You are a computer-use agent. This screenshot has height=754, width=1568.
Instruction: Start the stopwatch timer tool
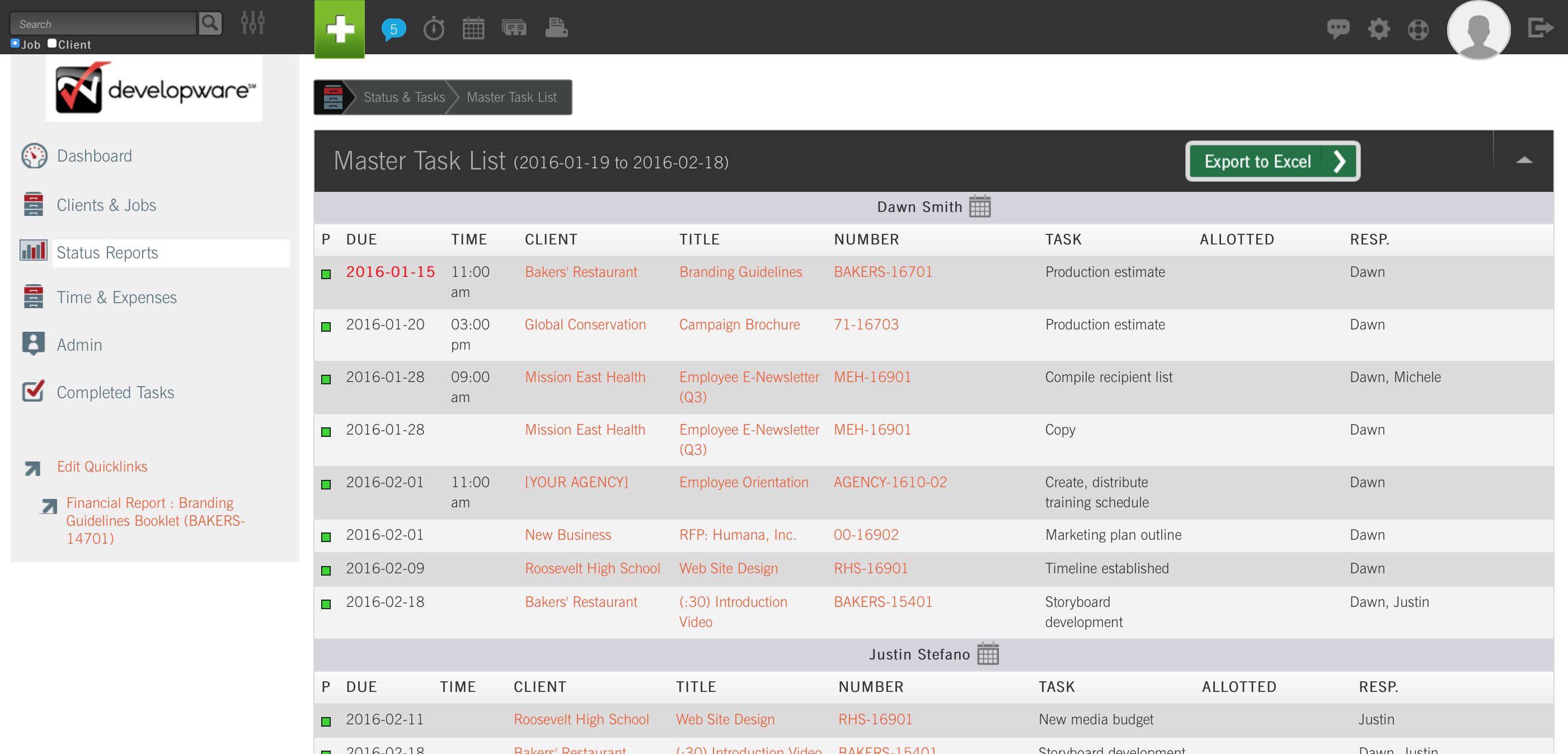pyautogui.click(x=433, y=28)
